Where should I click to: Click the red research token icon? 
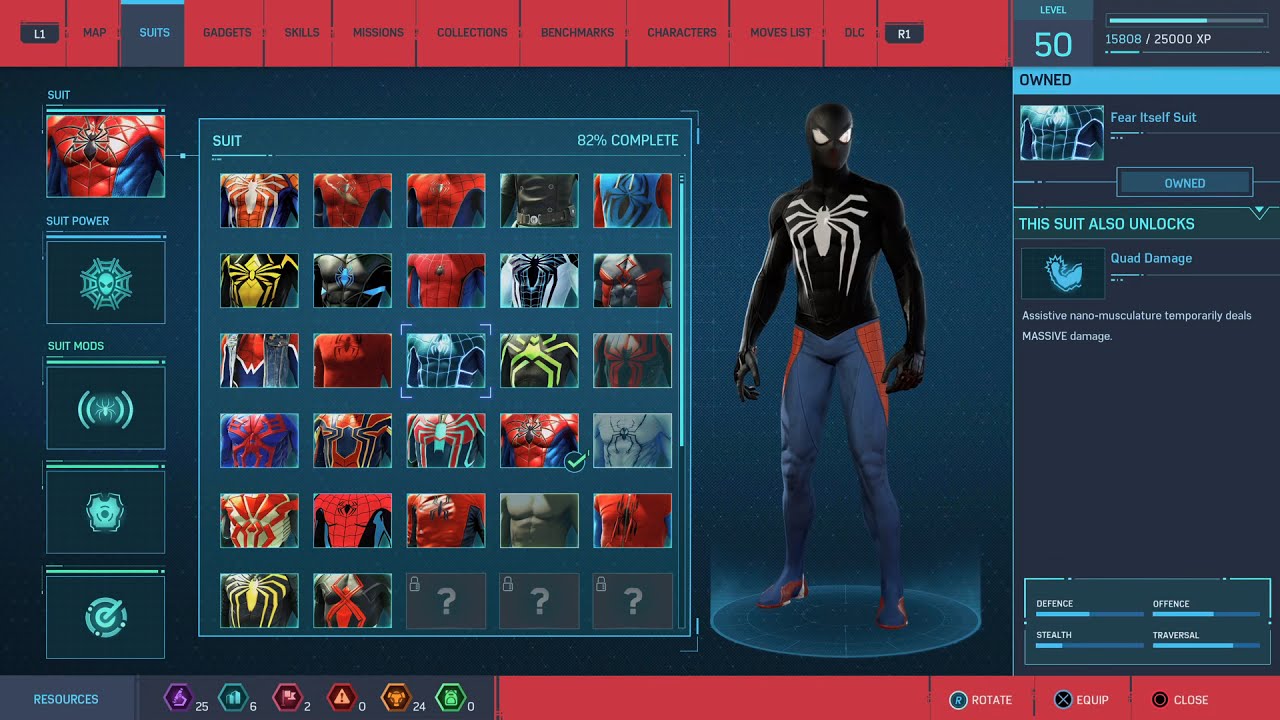[x=287, y=697]
